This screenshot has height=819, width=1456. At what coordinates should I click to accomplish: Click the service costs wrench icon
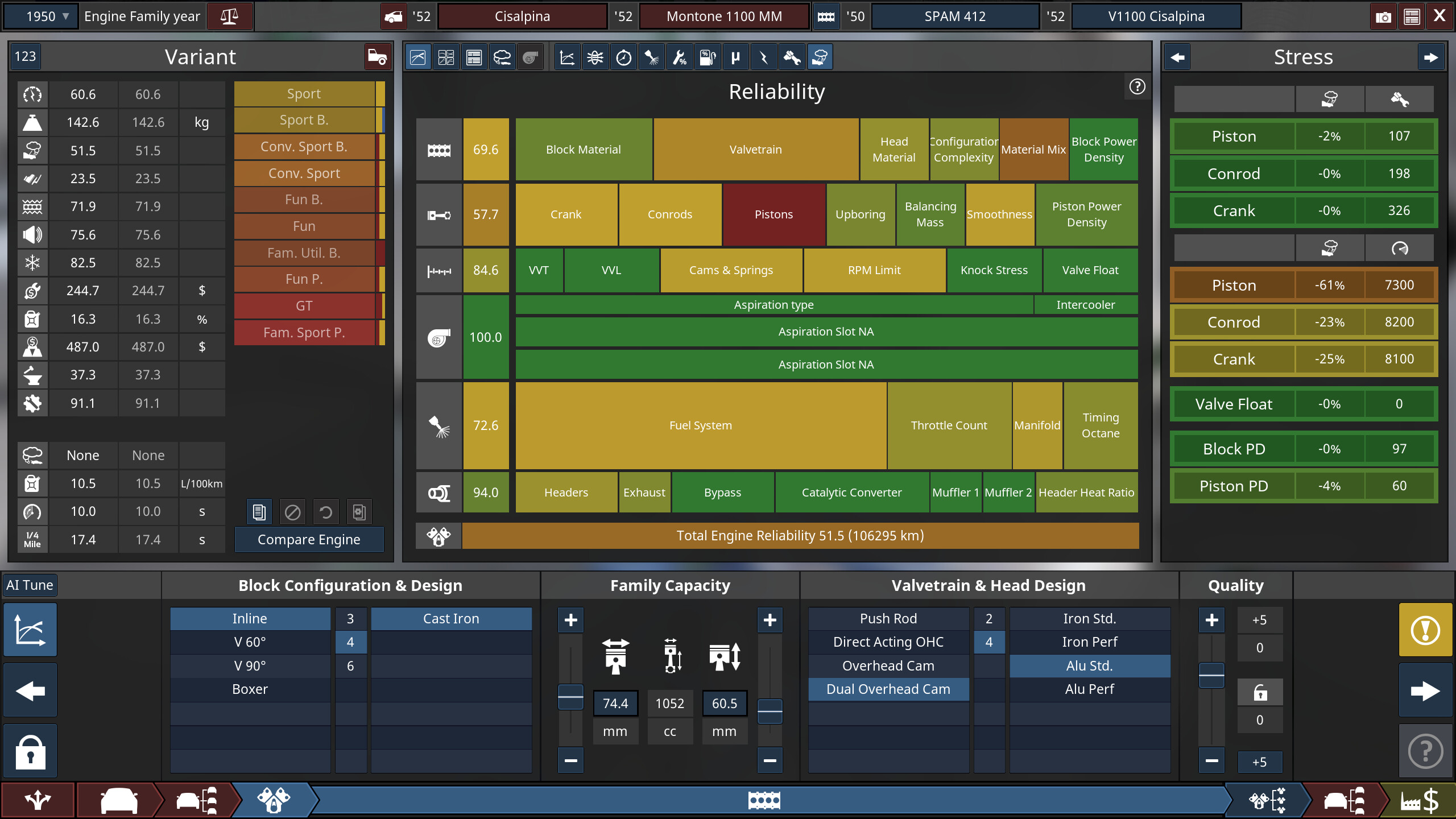[680, 57]
